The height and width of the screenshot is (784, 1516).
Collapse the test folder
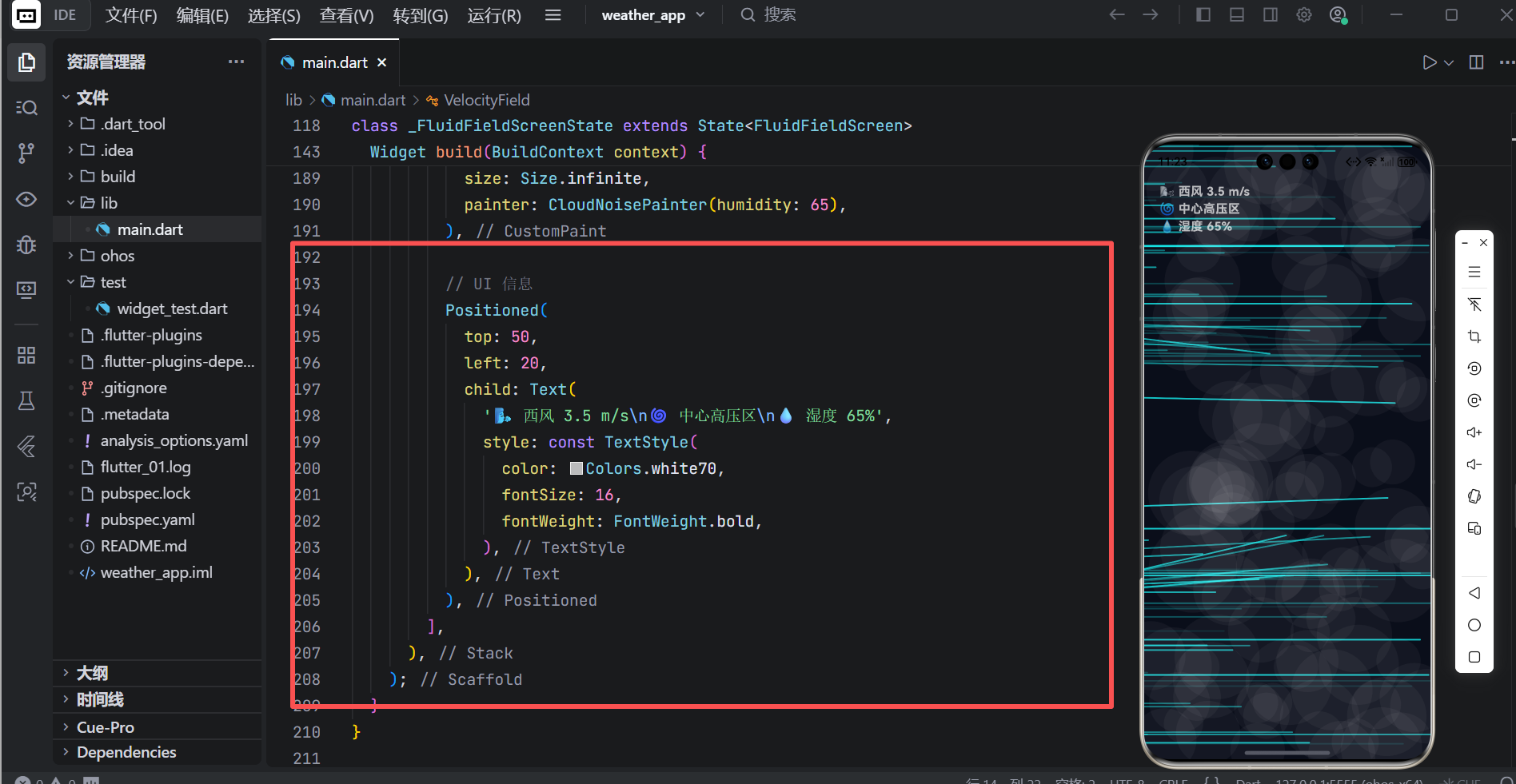(x=157, y=282)
